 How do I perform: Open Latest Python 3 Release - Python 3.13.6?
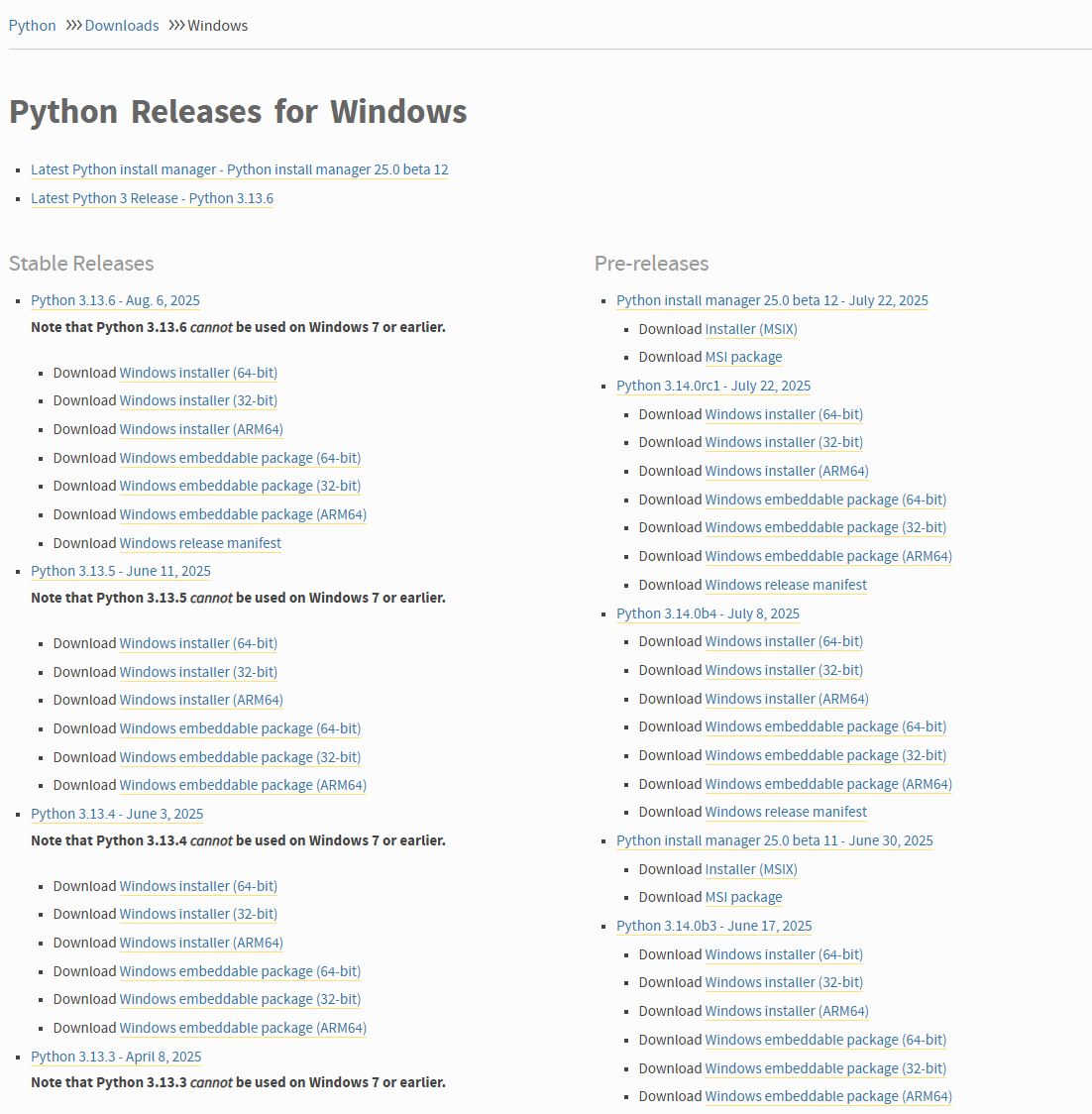152,198
